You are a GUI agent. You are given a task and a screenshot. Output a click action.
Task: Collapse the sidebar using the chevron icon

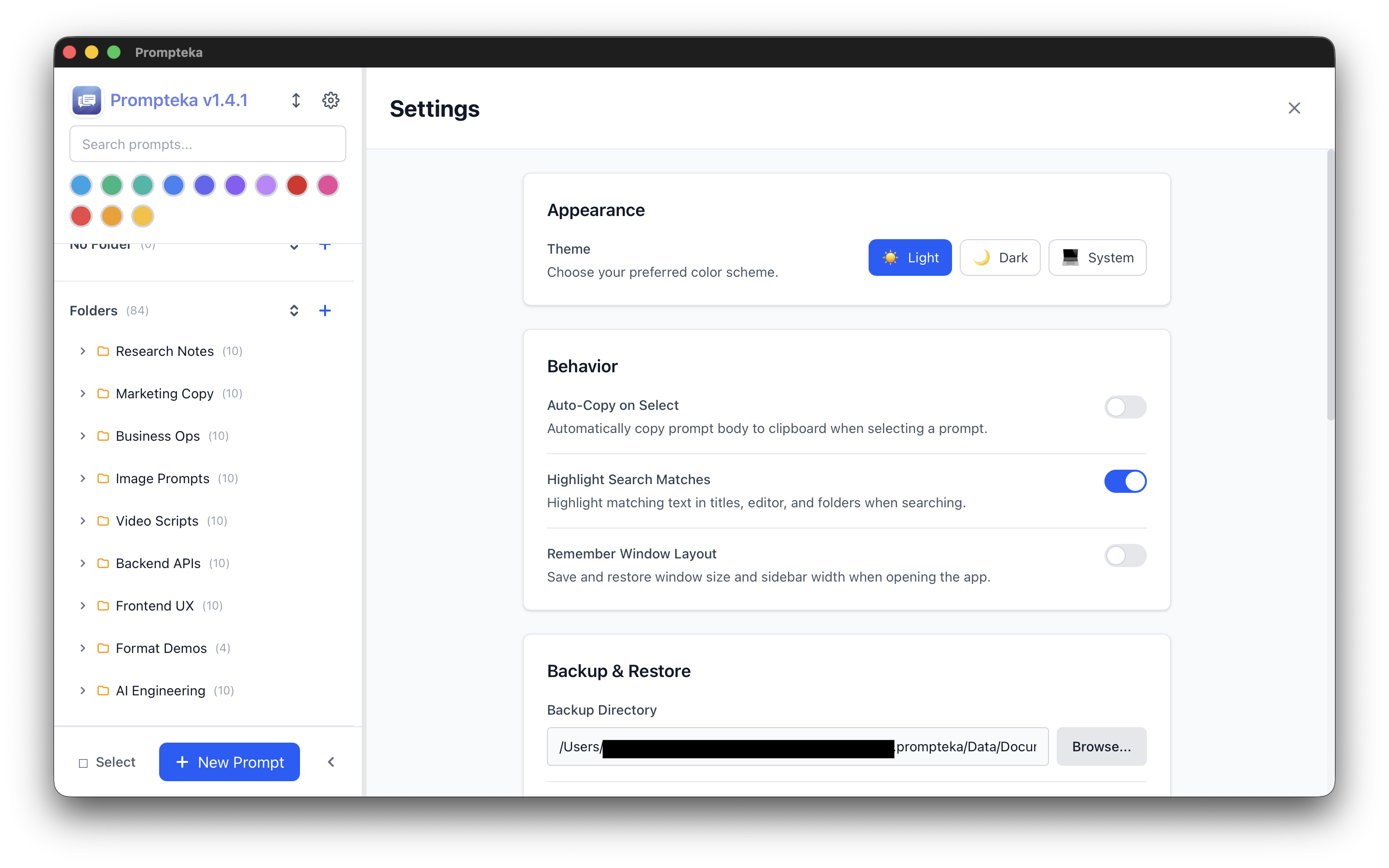(332, 762)
